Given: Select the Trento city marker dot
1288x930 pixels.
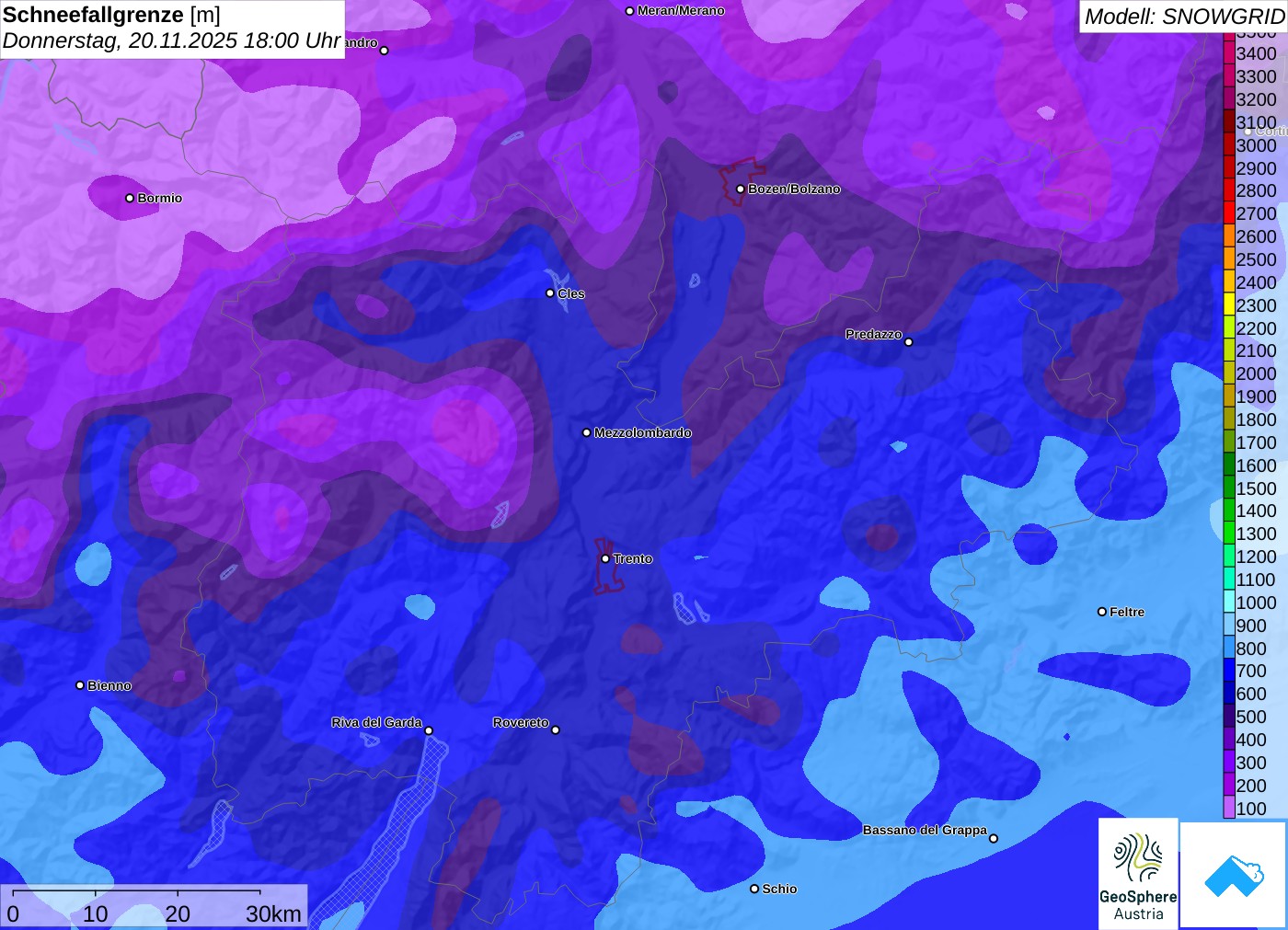Looking at the screenshot, I should click(605, 558).
